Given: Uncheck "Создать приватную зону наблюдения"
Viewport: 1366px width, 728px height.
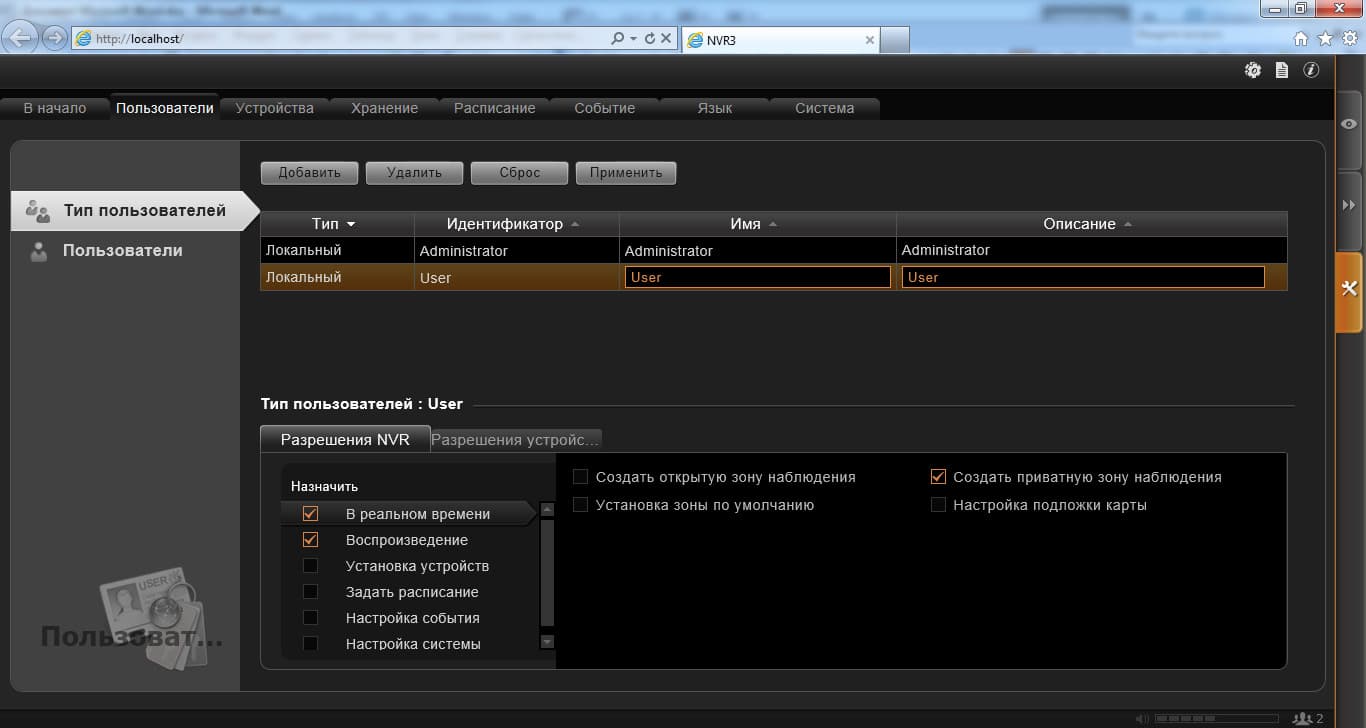Looking at the screenshot, I should [x=938, y=477].
